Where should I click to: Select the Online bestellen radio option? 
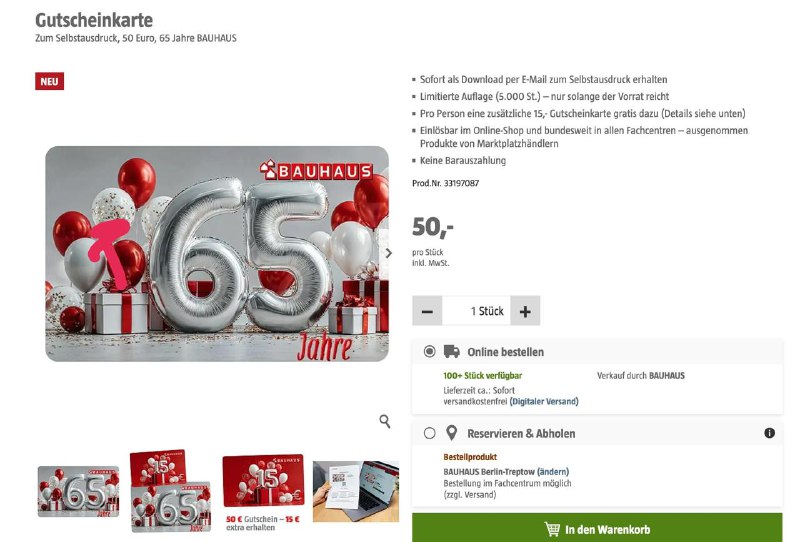[x=430, y=352]
